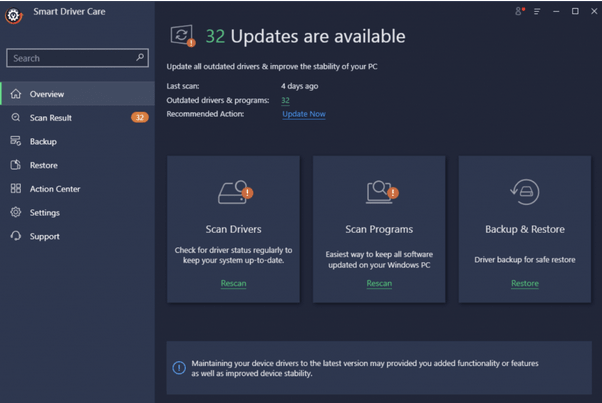Open Settings from the sidebar
The width and height of the screenshot is (602, 403).
pyautogui.click(x=78, y=212)
